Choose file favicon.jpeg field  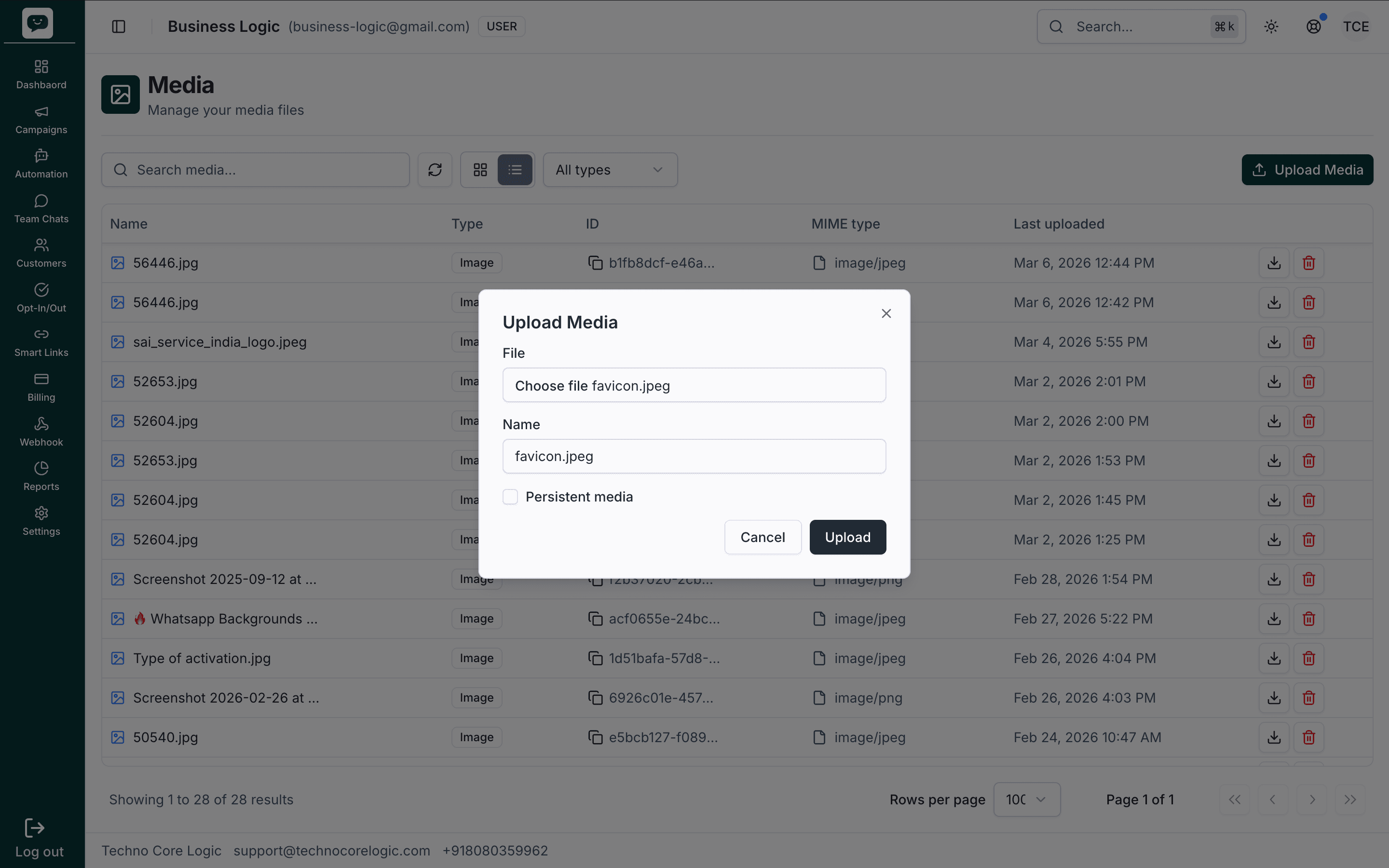tap(694, 385)
